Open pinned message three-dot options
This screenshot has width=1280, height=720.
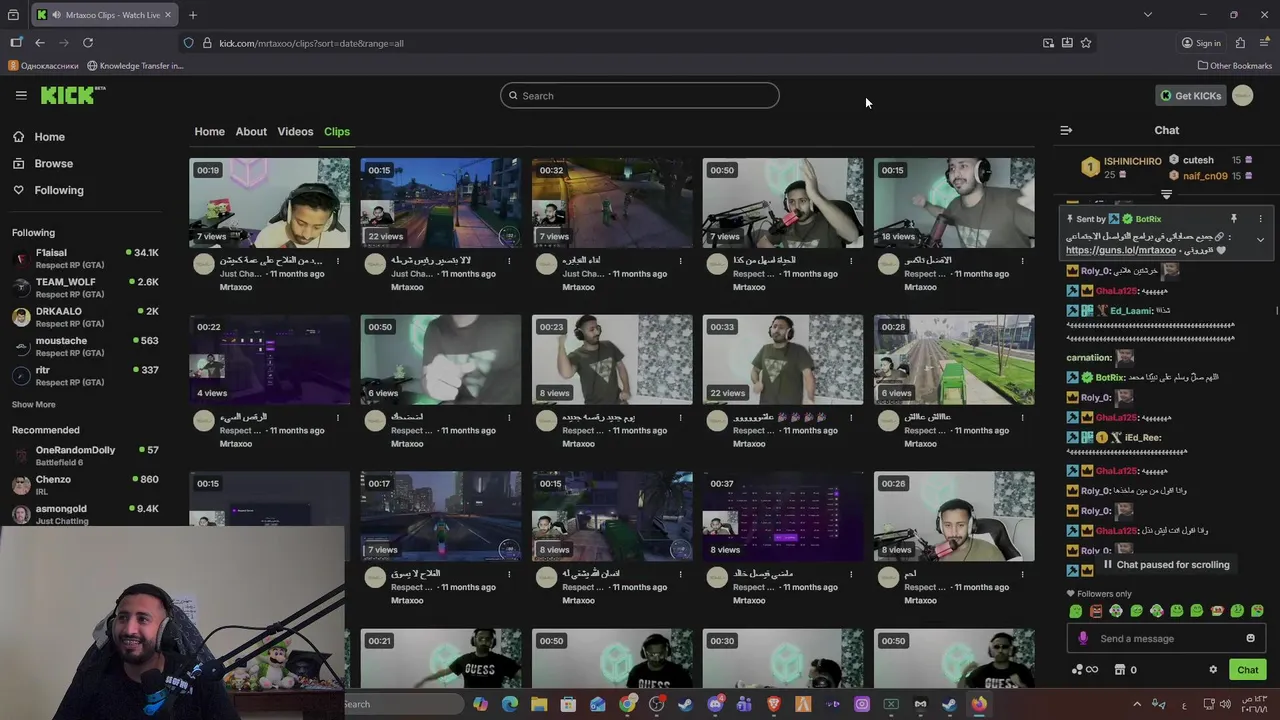tap(1260, 218)
